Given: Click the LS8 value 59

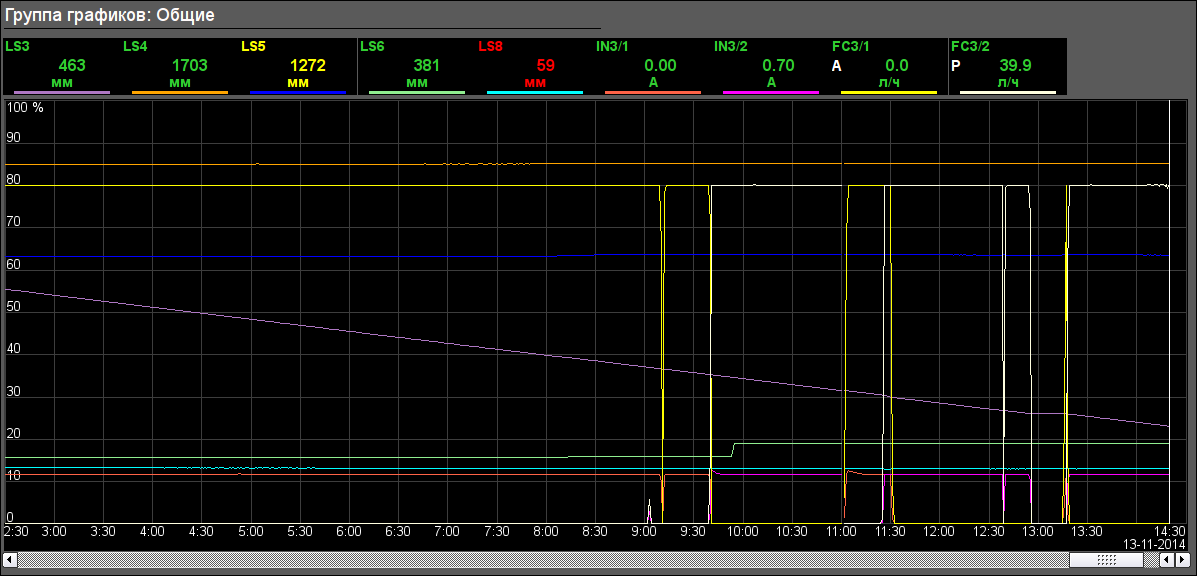Looking at the screenshot, I should 545,66.
